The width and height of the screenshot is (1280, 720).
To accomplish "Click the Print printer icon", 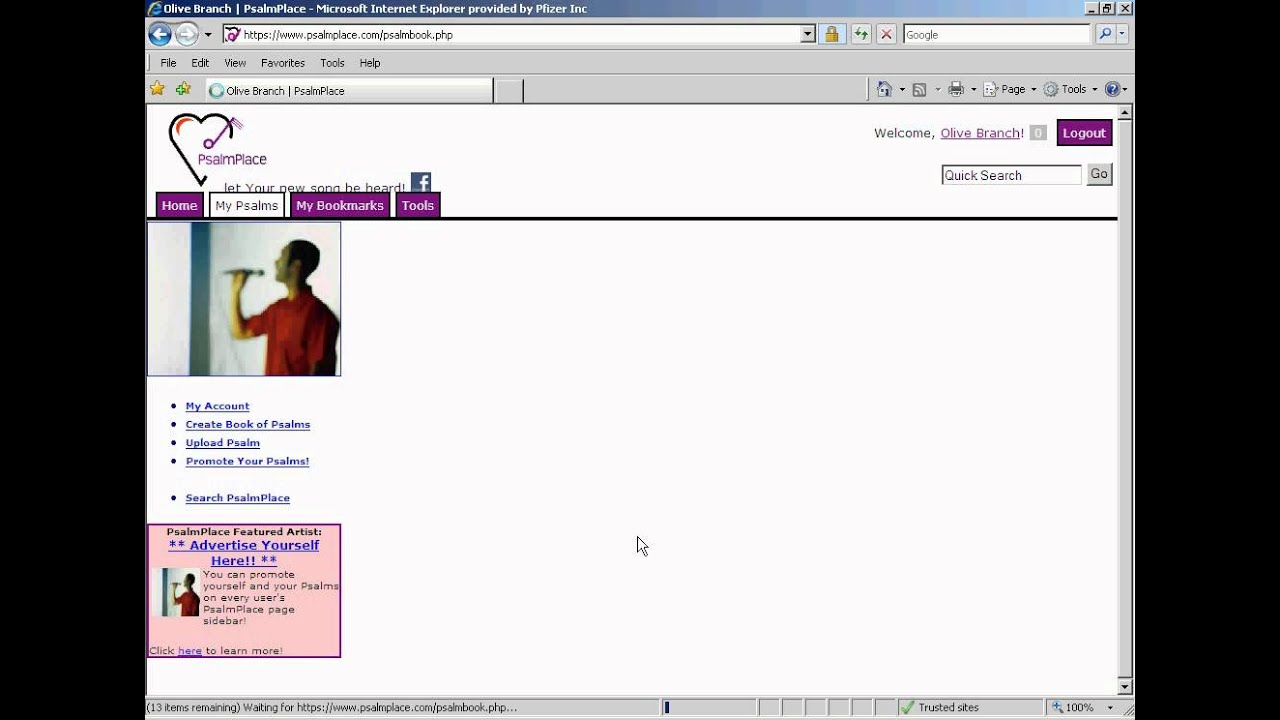I will pos(956,89).
